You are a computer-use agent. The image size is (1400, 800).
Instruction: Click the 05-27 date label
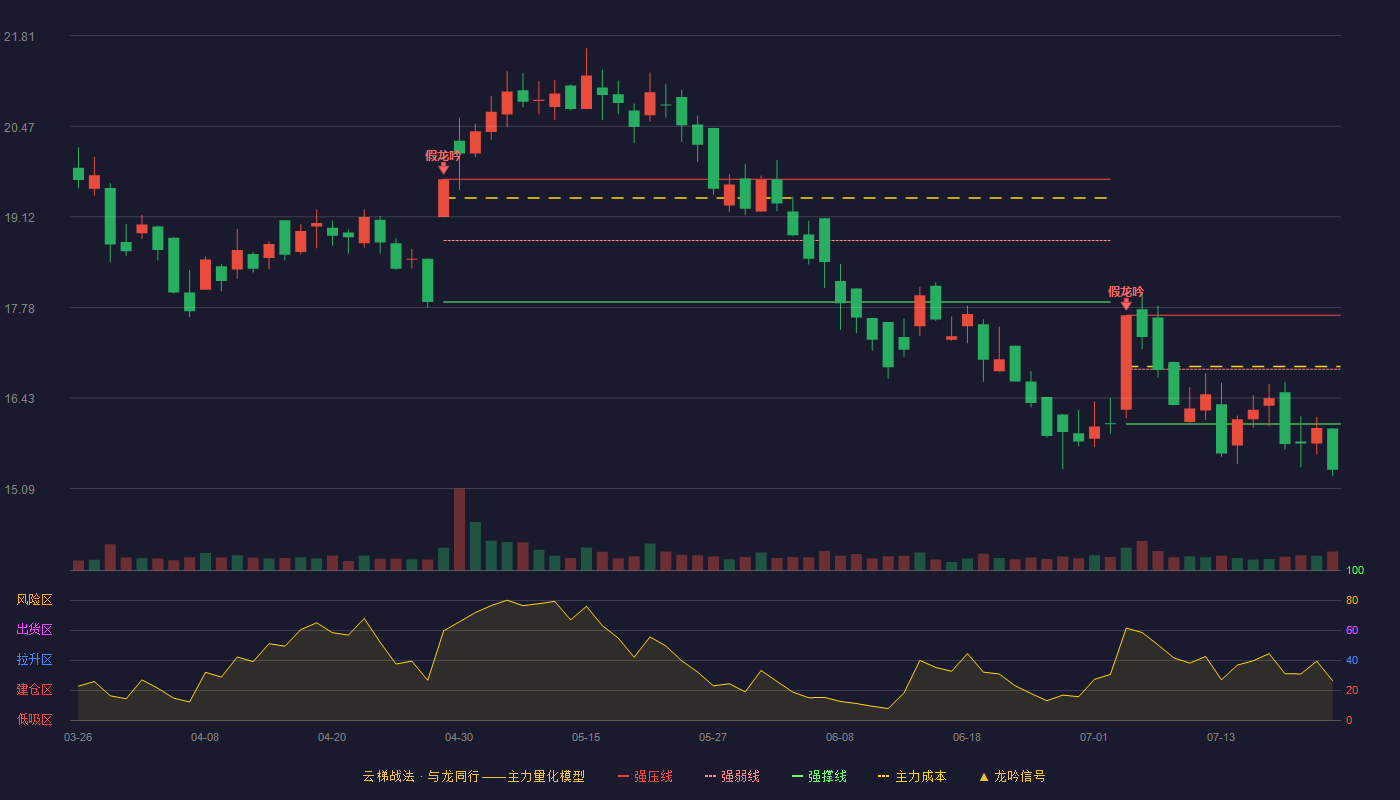pos(713,737)
